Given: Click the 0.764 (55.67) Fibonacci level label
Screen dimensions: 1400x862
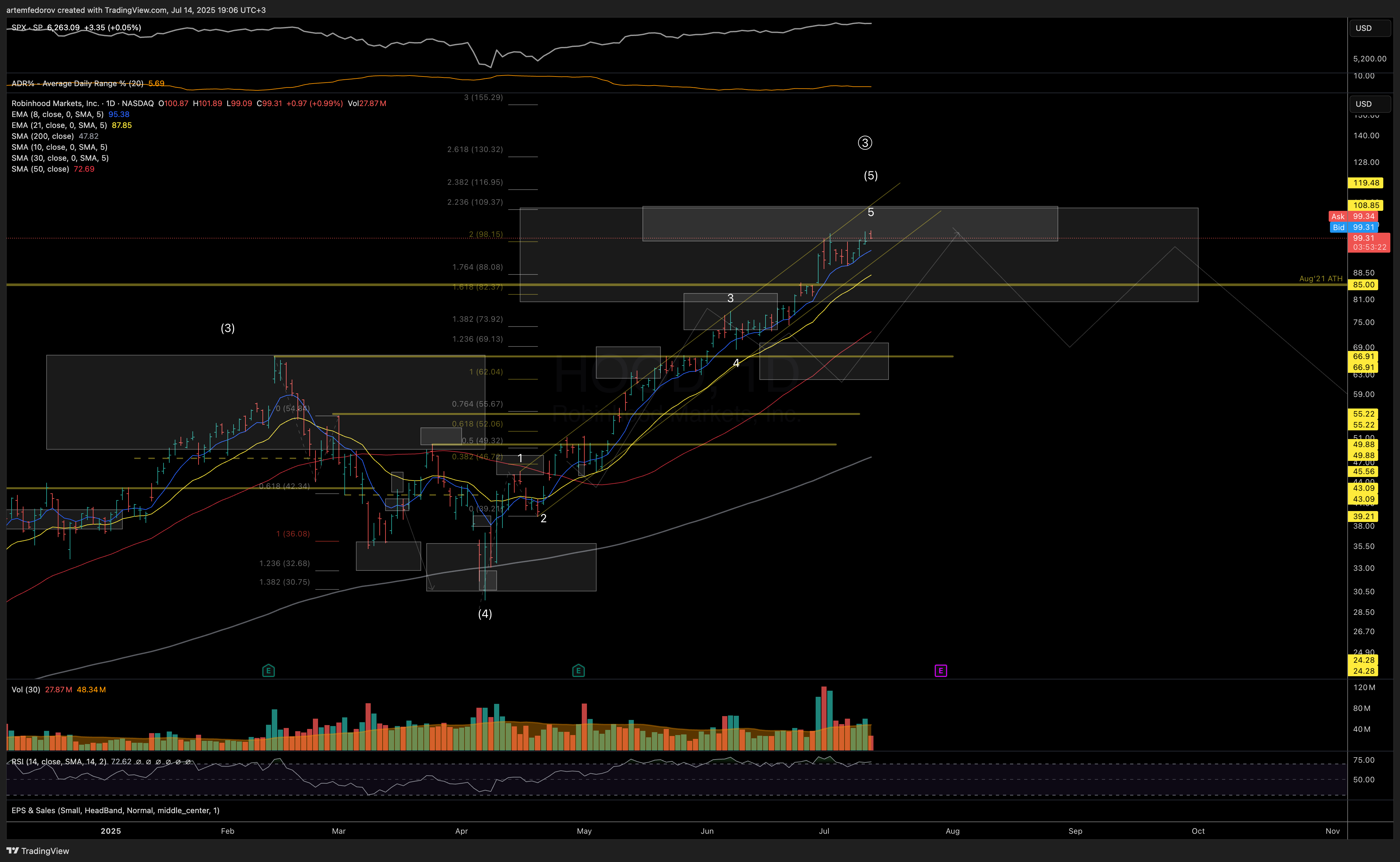Looking at the screenshot, I should pyautogui.click(x=477, y=404).
